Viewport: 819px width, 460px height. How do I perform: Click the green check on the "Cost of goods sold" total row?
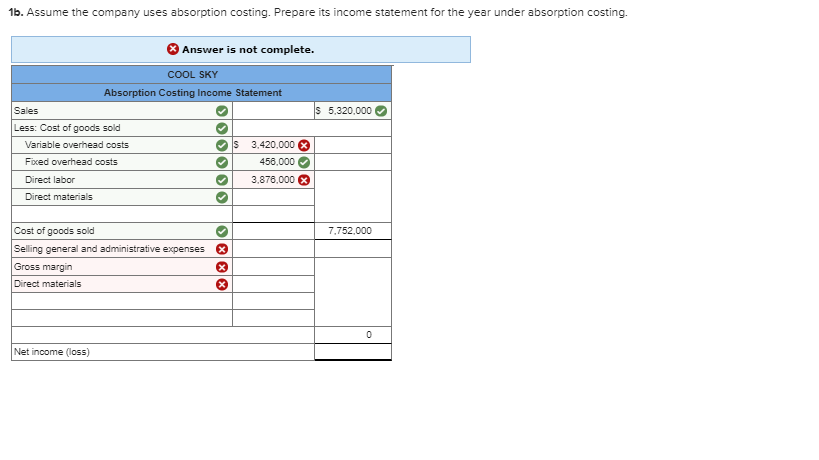pos(222,231)
